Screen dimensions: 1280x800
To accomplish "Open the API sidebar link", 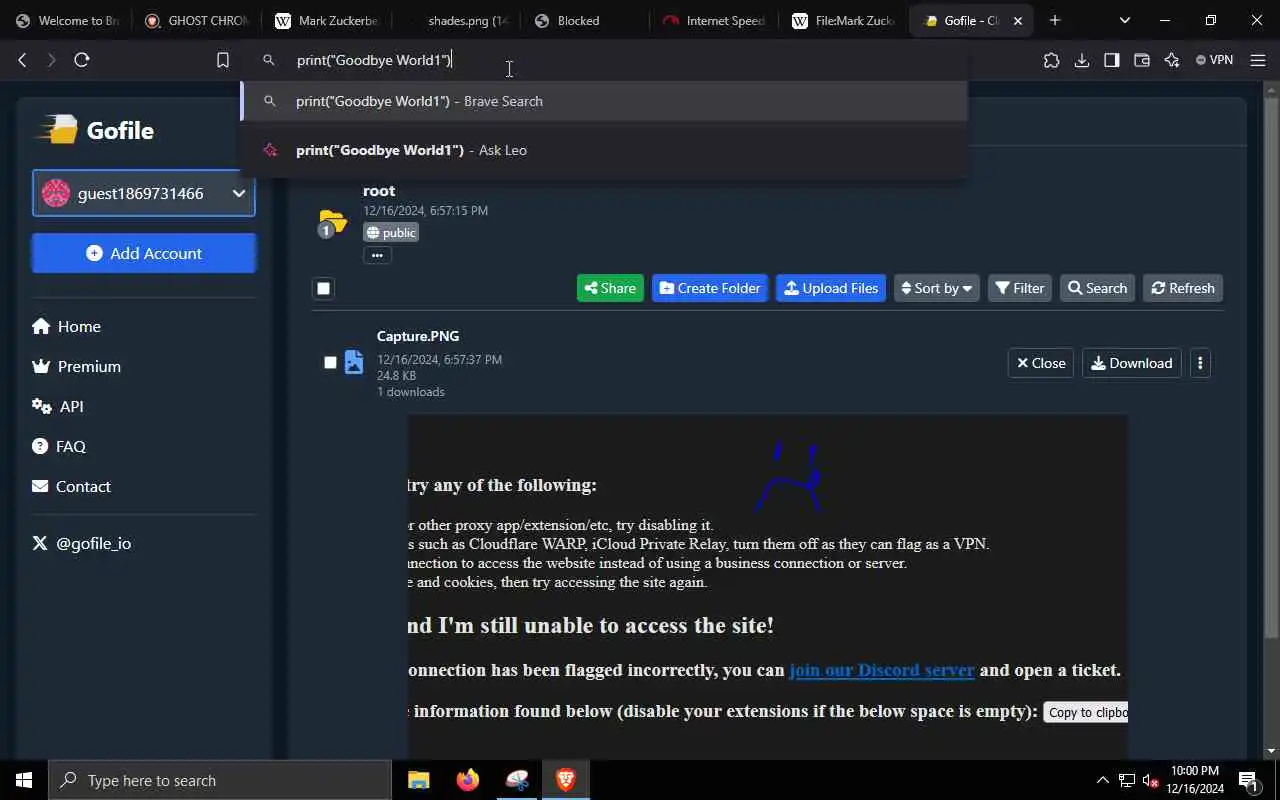I will click(x=58, y=406).
